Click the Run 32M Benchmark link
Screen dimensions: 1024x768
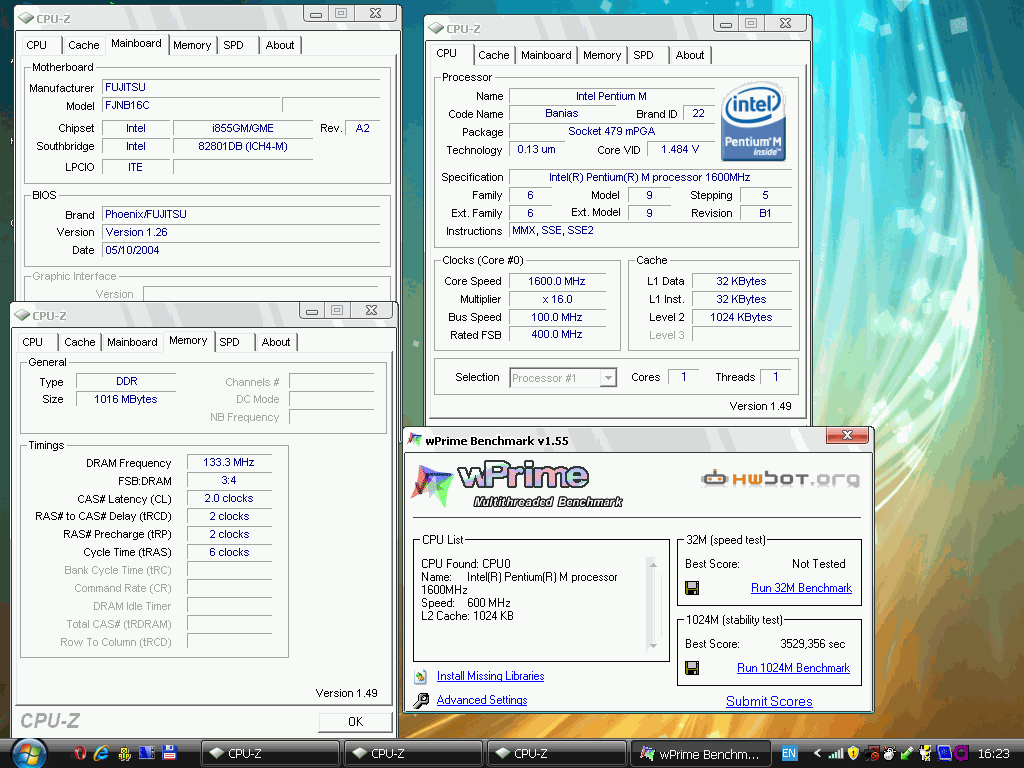click(x=801, y=588)
